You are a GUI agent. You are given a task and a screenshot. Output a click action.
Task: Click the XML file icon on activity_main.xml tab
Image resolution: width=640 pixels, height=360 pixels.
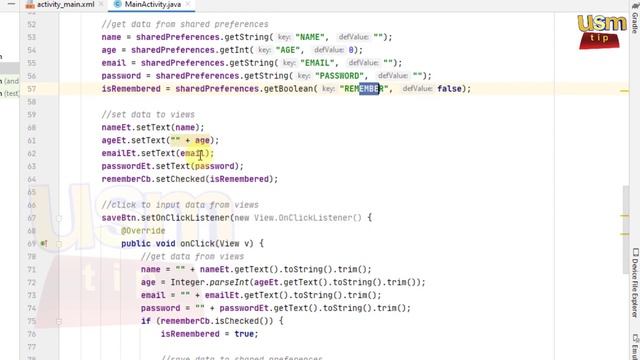pyautogui.click(x=30, y=4)
